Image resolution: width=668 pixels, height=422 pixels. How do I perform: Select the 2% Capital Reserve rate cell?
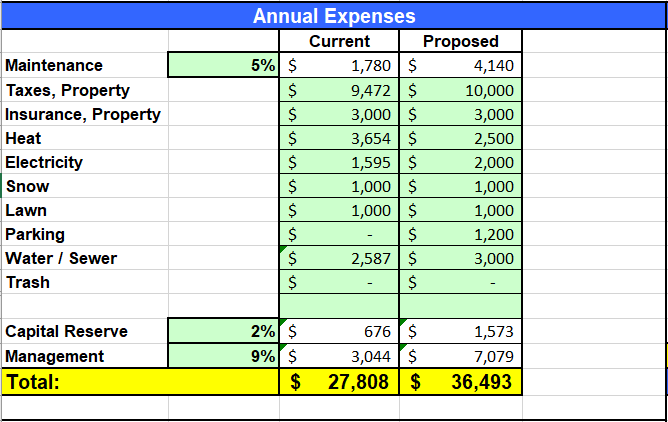point(224,331)
